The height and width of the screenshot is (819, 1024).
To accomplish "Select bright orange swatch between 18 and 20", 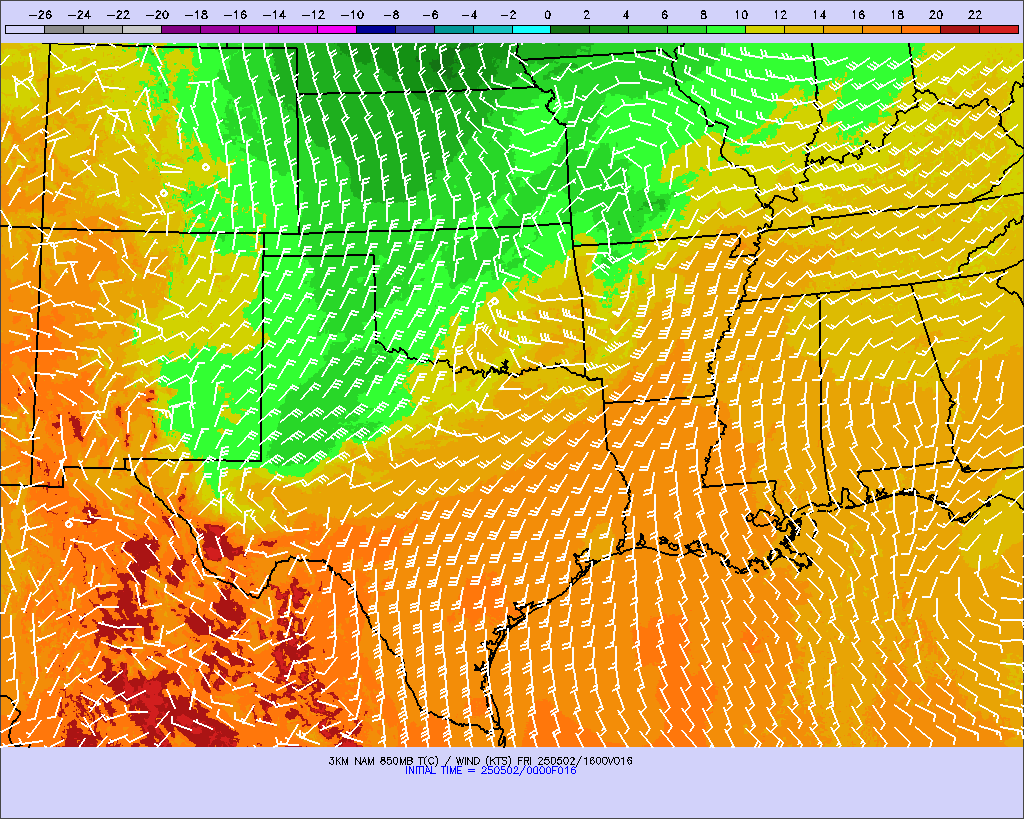I will coord(921,29).
